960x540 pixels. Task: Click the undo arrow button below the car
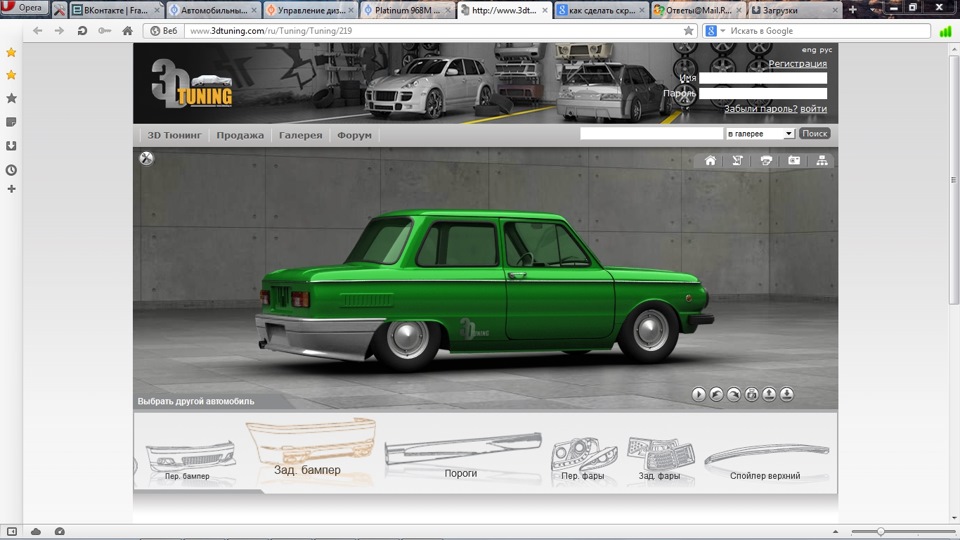pyautogui.click(x=716, y=394)
